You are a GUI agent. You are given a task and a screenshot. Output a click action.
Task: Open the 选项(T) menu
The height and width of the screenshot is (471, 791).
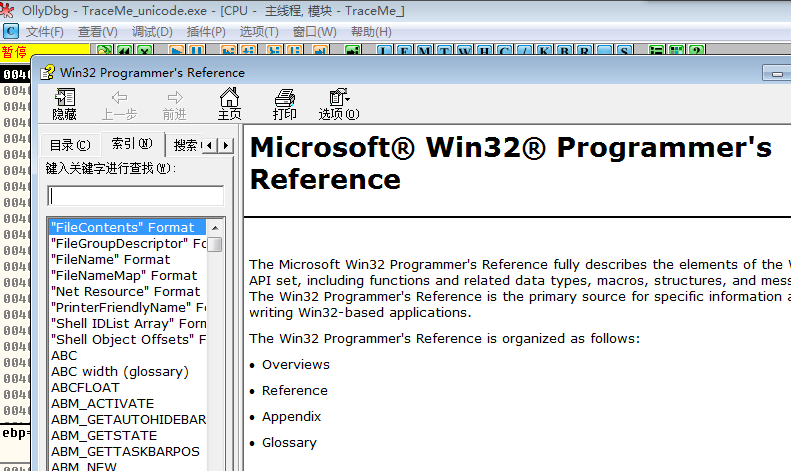[x=259, y=32]
